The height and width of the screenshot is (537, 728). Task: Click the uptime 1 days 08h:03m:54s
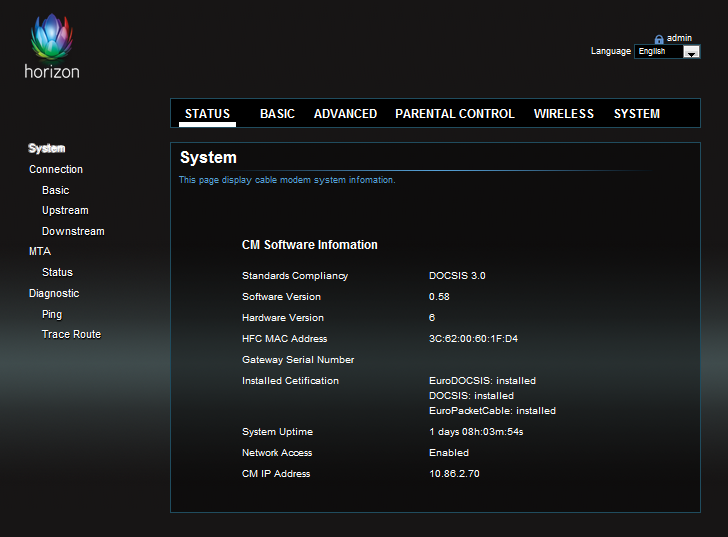point(476,432)
